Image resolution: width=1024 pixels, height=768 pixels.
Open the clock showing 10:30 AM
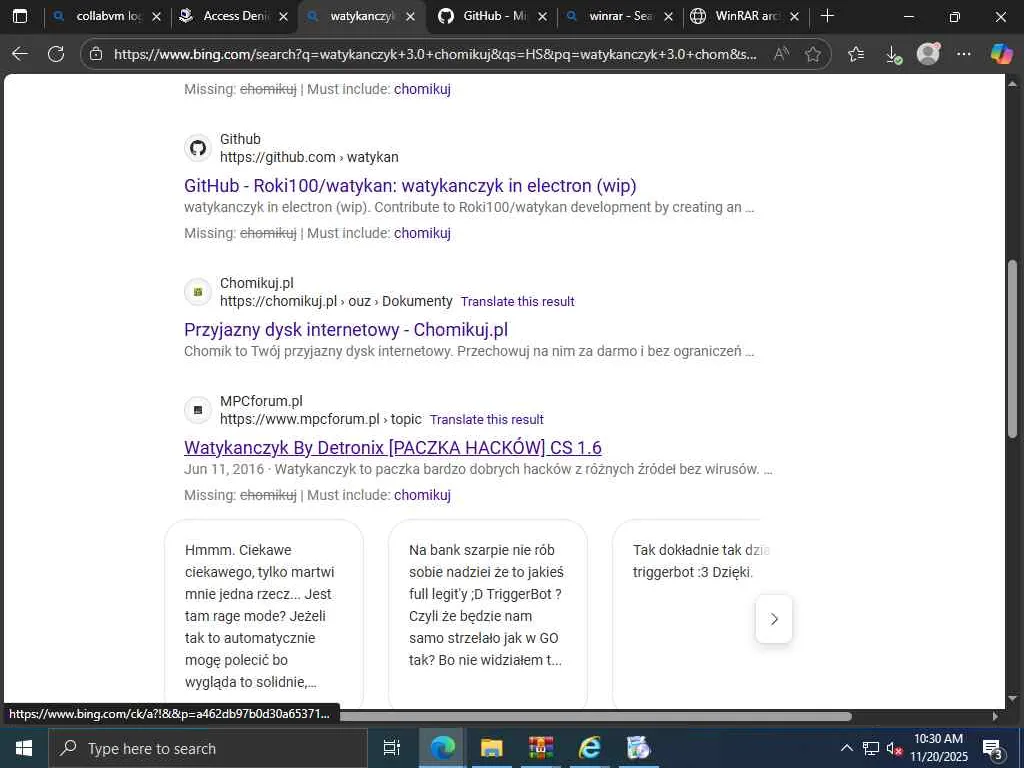tap(938, 748)
